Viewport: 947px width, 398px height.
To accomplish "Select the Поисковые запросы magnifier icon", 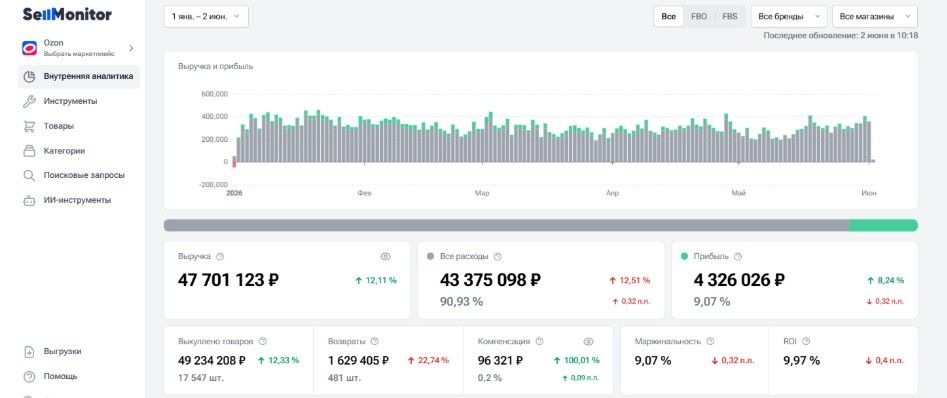I will [x=29, y=175].
